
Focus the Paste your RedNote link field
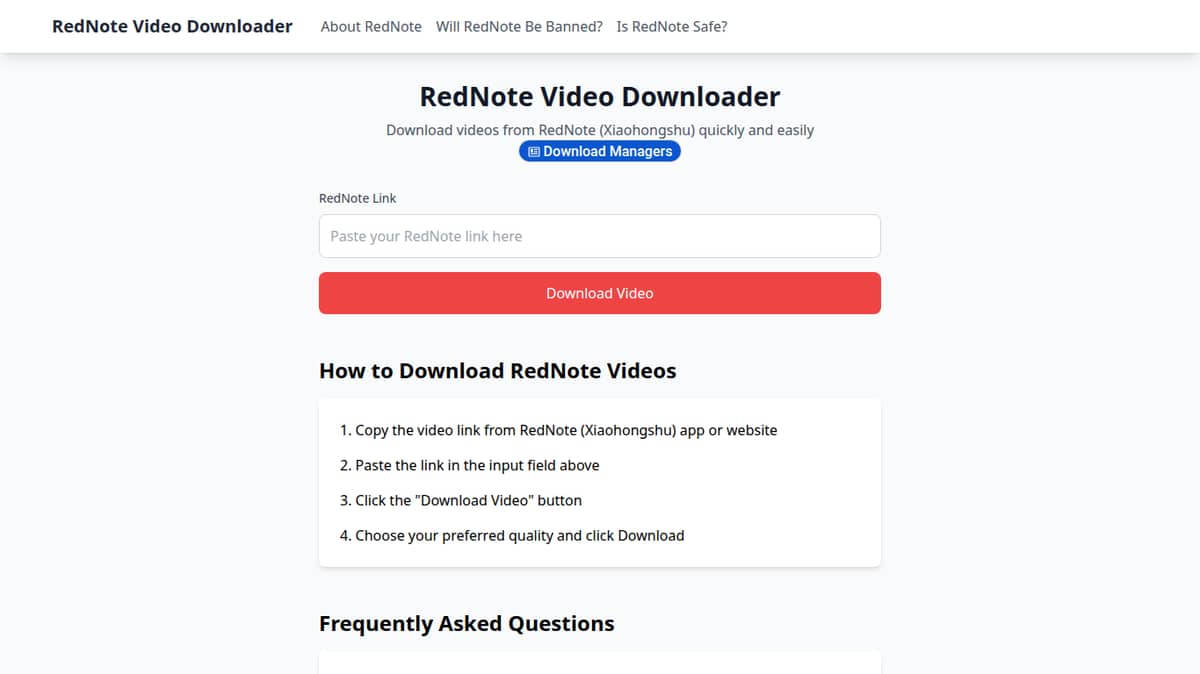600,236
